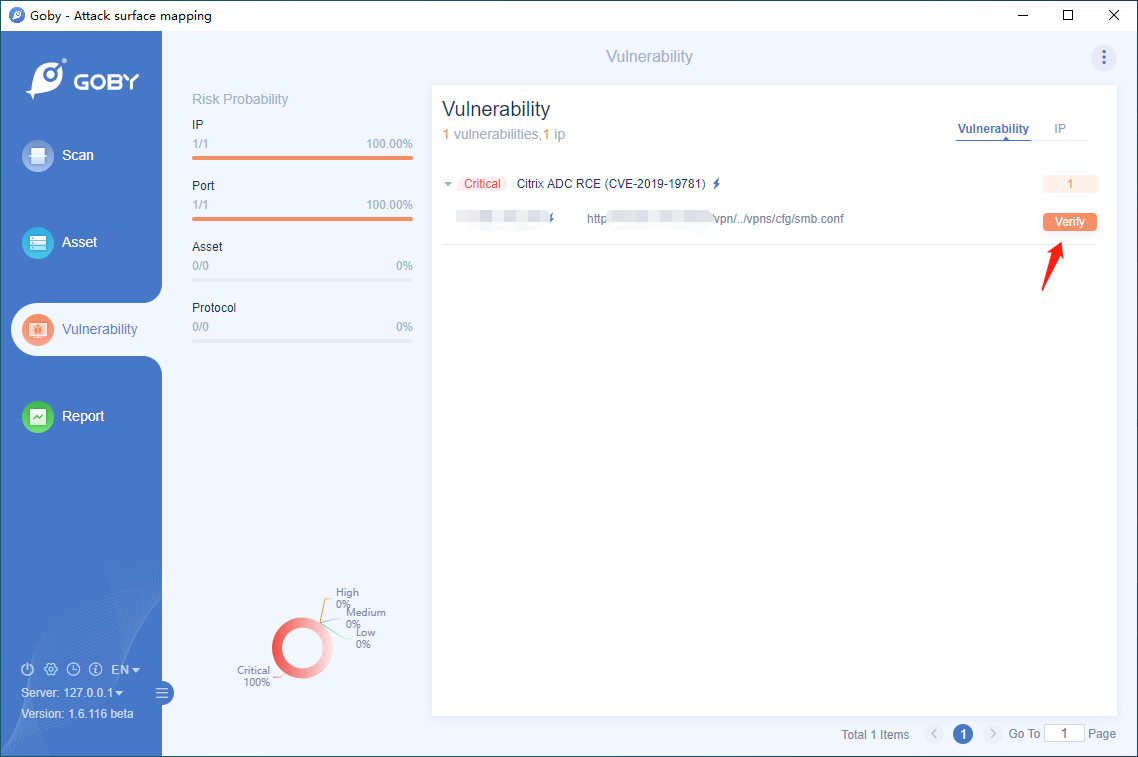Minimize the Goby window
This screenshot has height=757, width=1138.
click(x=1023, y=15)
